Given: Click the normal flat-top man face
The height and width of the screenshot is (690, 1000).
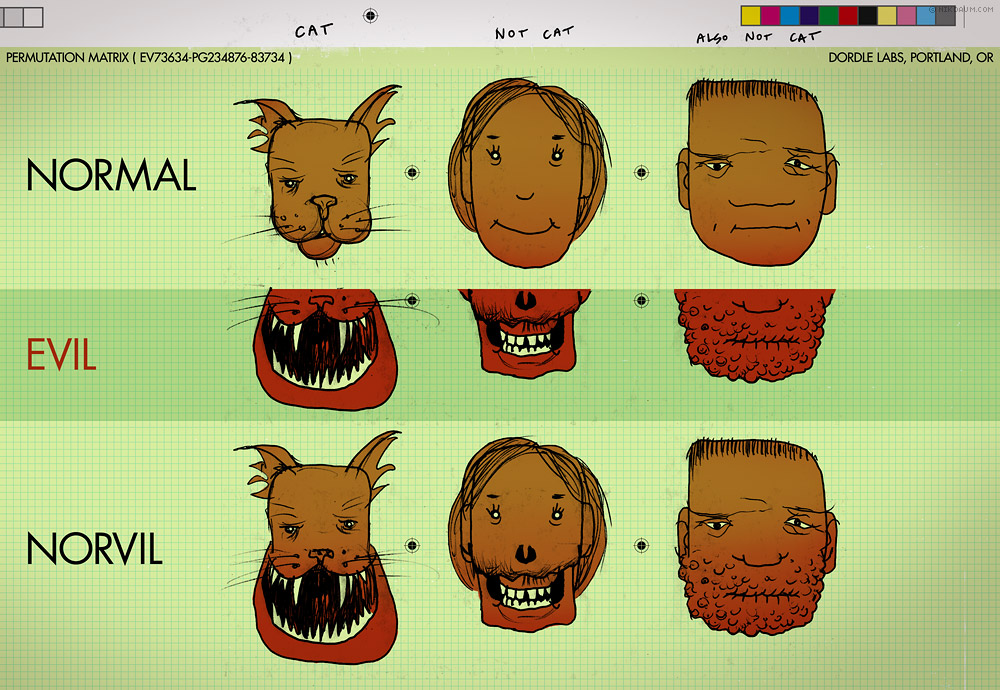Looking at the screenshot, I should tap(757, 175).
